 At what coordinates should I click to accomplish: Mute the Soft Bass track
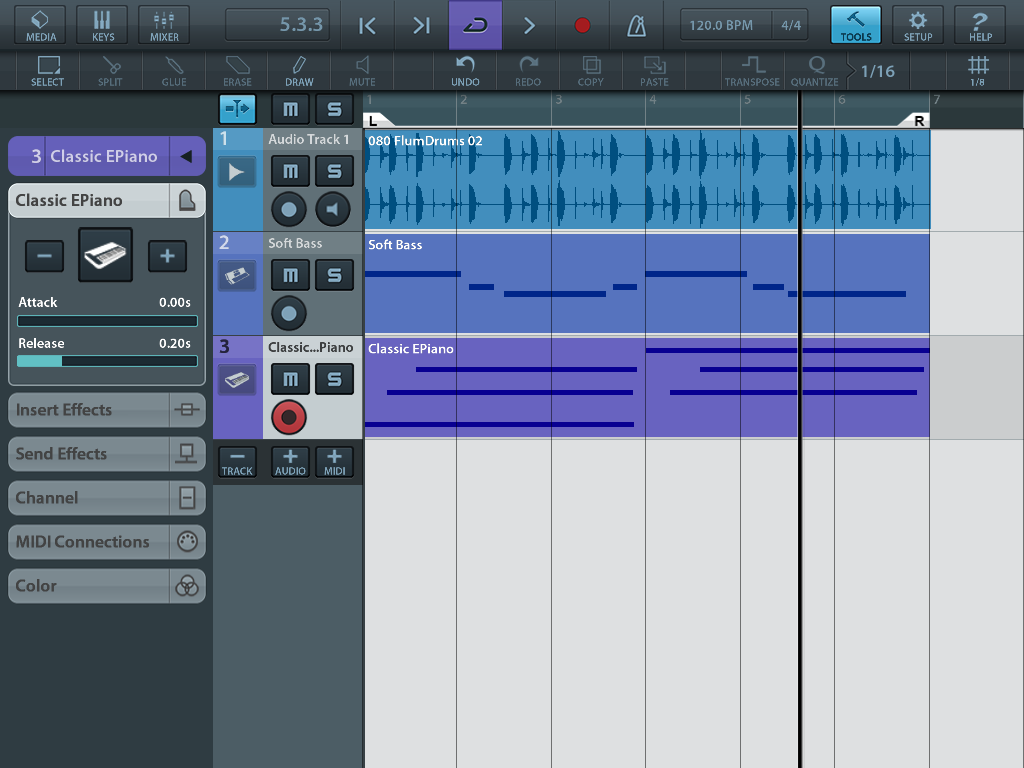pos(290,275)
